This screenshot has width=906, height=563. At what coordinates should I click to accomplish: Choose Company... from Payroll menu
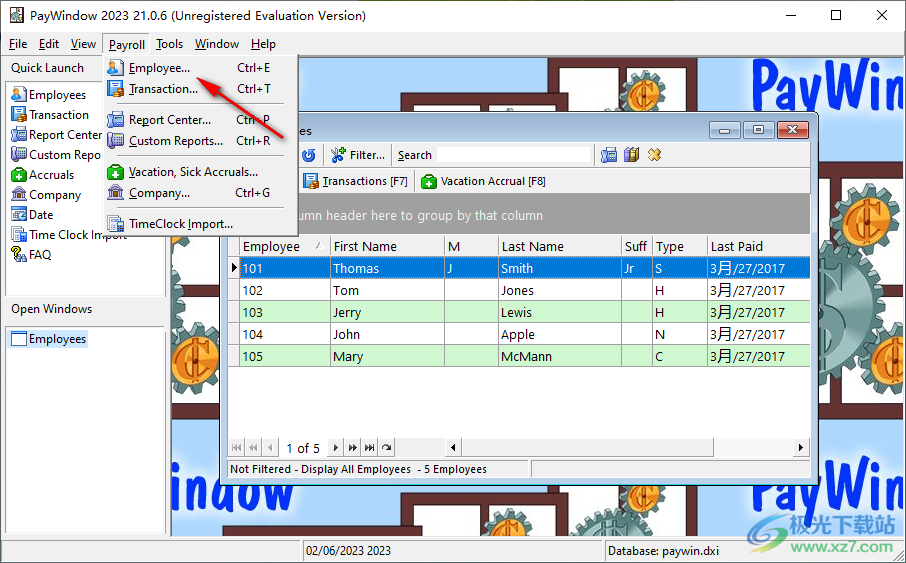200,192
